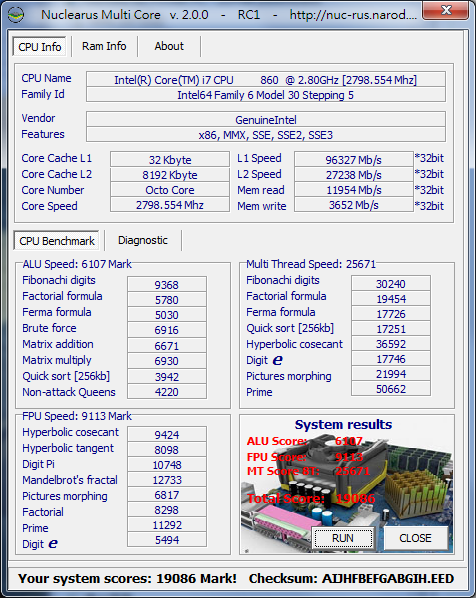
Task: Click the Nuclearus app icon in title bar
Action: (x=16, y=15)
